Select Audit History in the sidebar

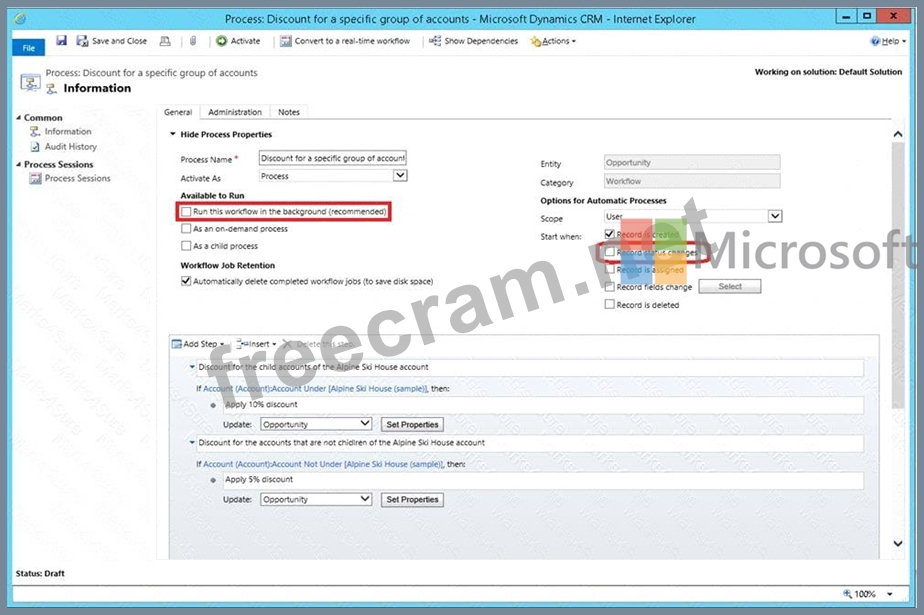[71, 147]
